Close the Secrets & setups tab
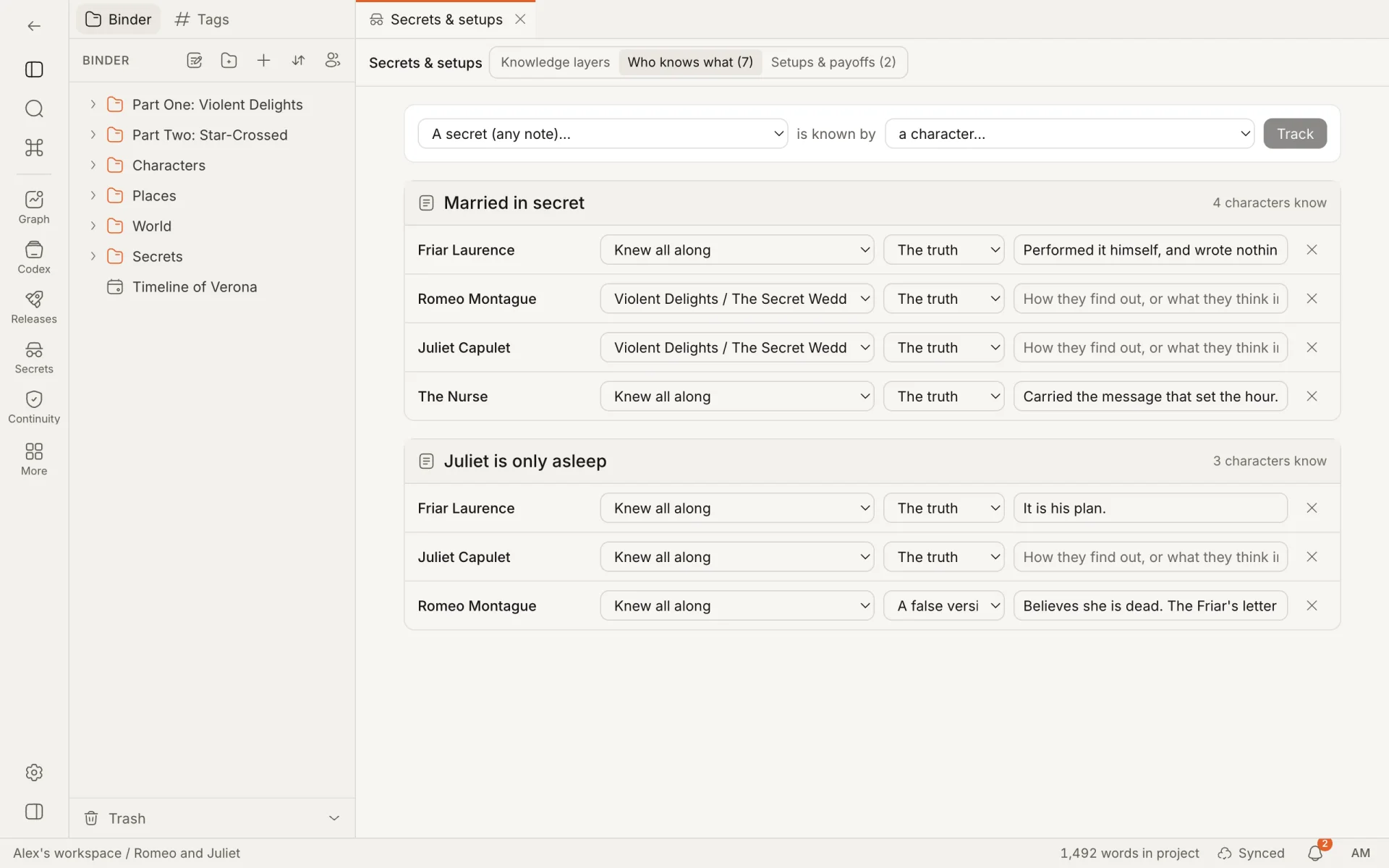1389x868 pixels. click(x=520, y=20)
